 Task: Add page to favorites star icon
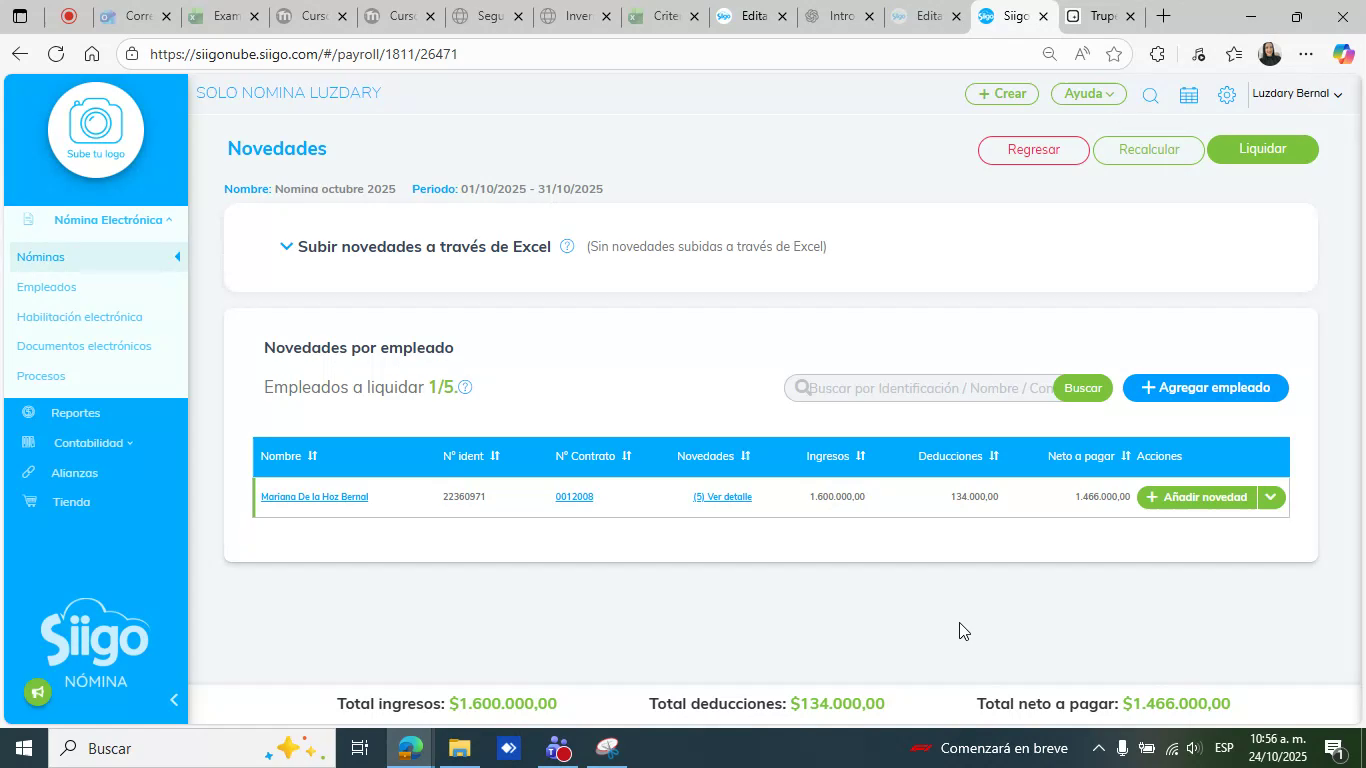coord(1114,54)
